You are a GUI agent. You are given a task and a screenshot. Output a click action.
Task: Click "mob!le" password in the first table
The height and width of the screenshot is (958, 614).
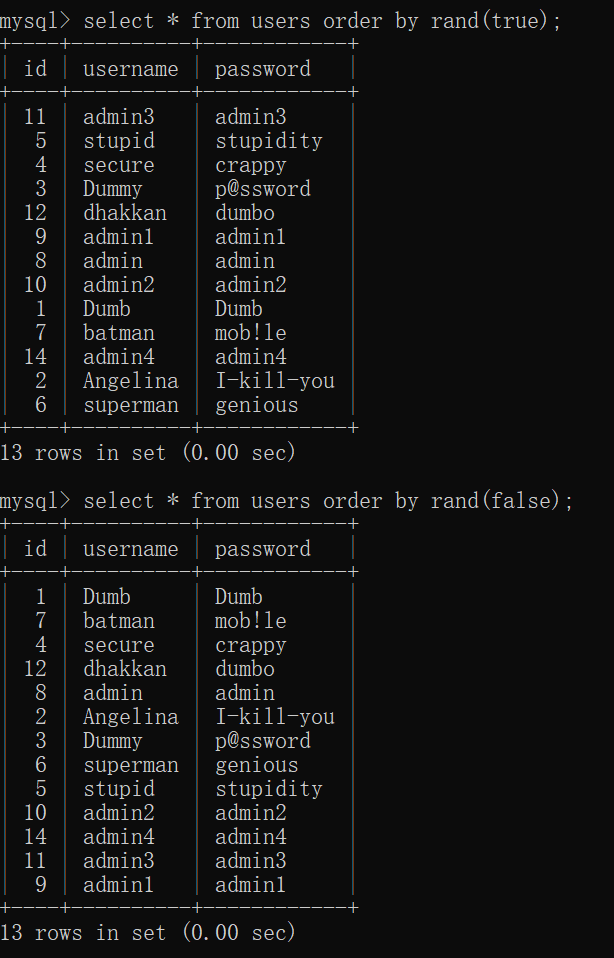(x=251, y=333)
